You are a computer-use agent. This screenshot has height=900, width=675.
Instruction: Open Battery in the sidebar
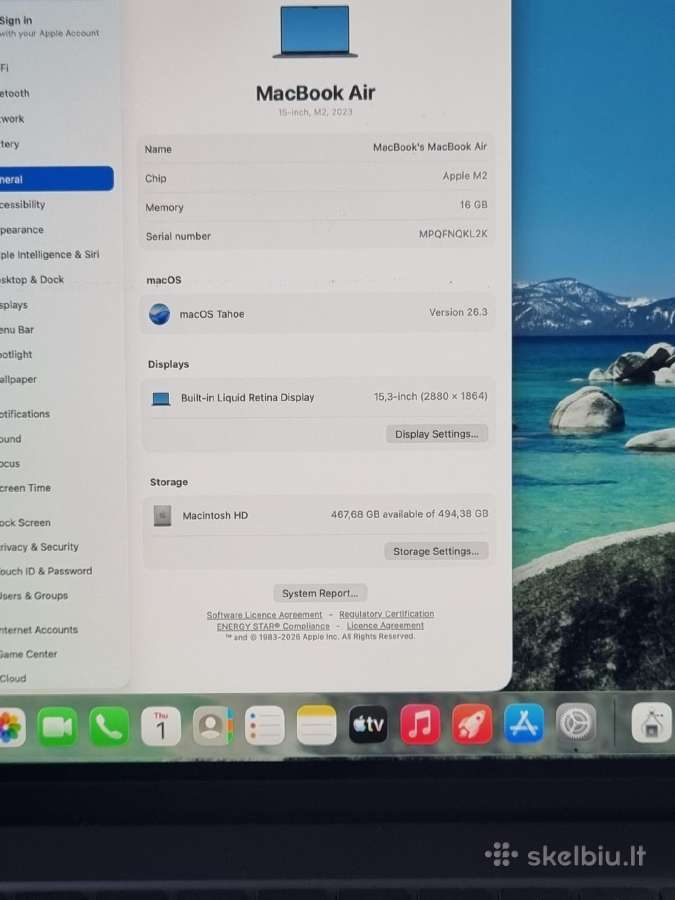point(10,144)
